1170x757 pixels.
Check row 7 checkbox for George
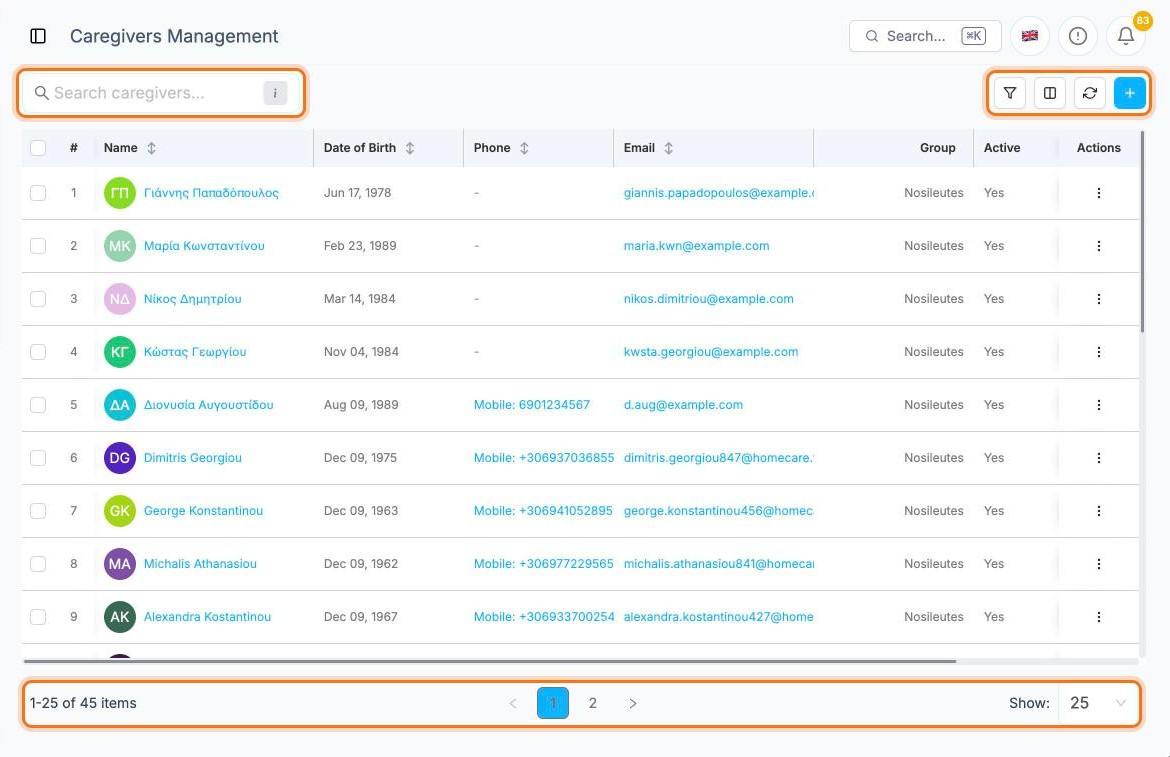pyautogui.click(x=38, y=510)
